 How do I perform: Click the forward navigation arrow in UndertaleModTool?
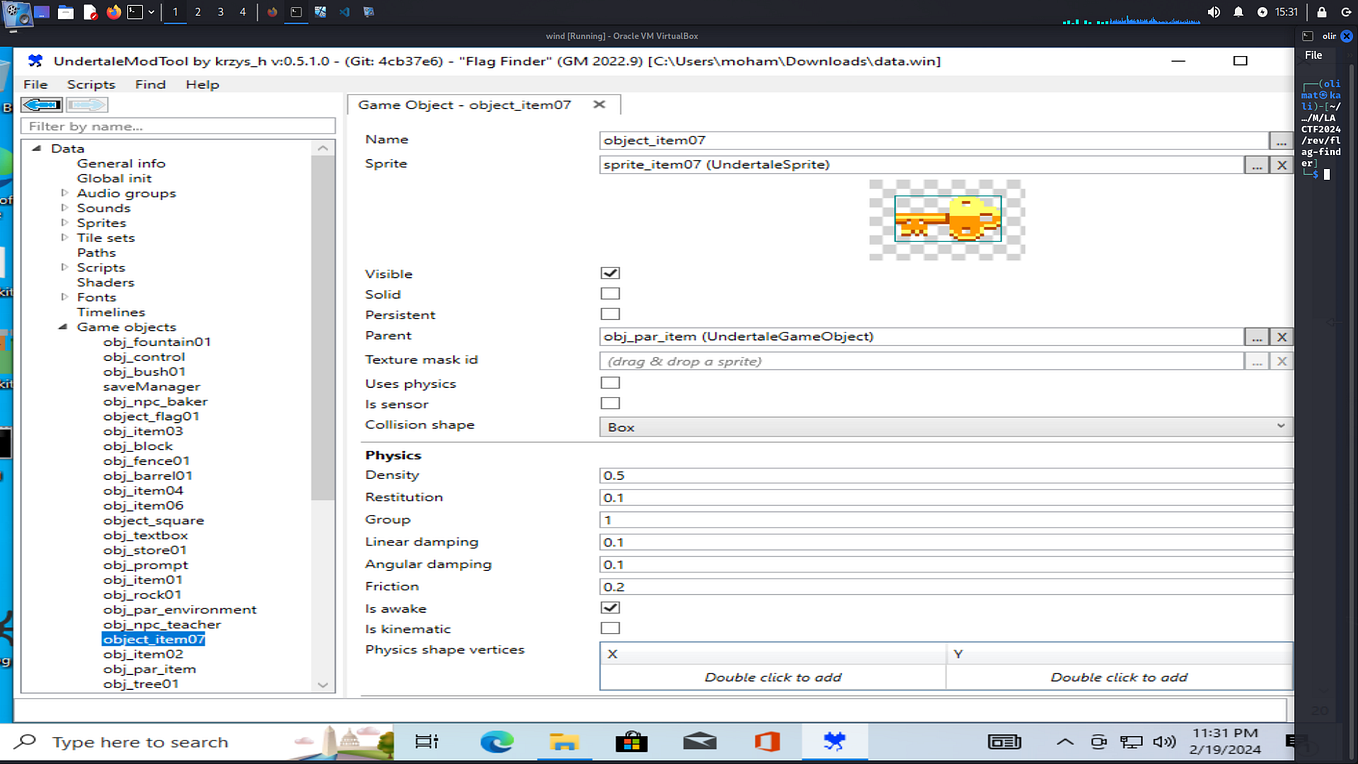[87, 104]
